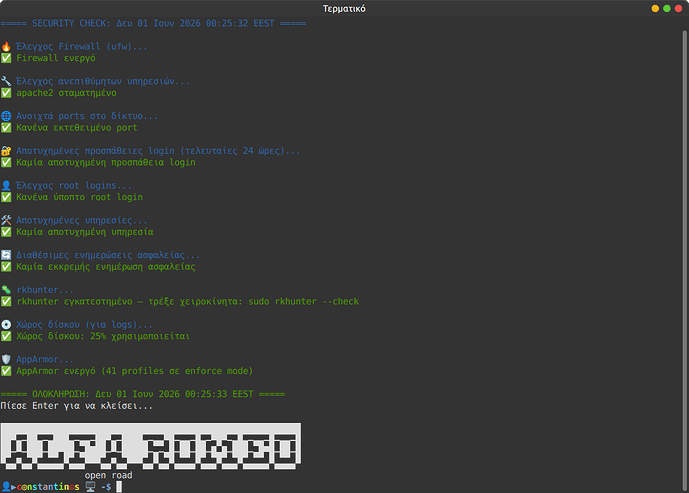Image resolution: width=689 pixels, height=493 pixels.
Task: Click the check mark beside rkhunter εγκατεστημένο
Action: coord(6,301)
